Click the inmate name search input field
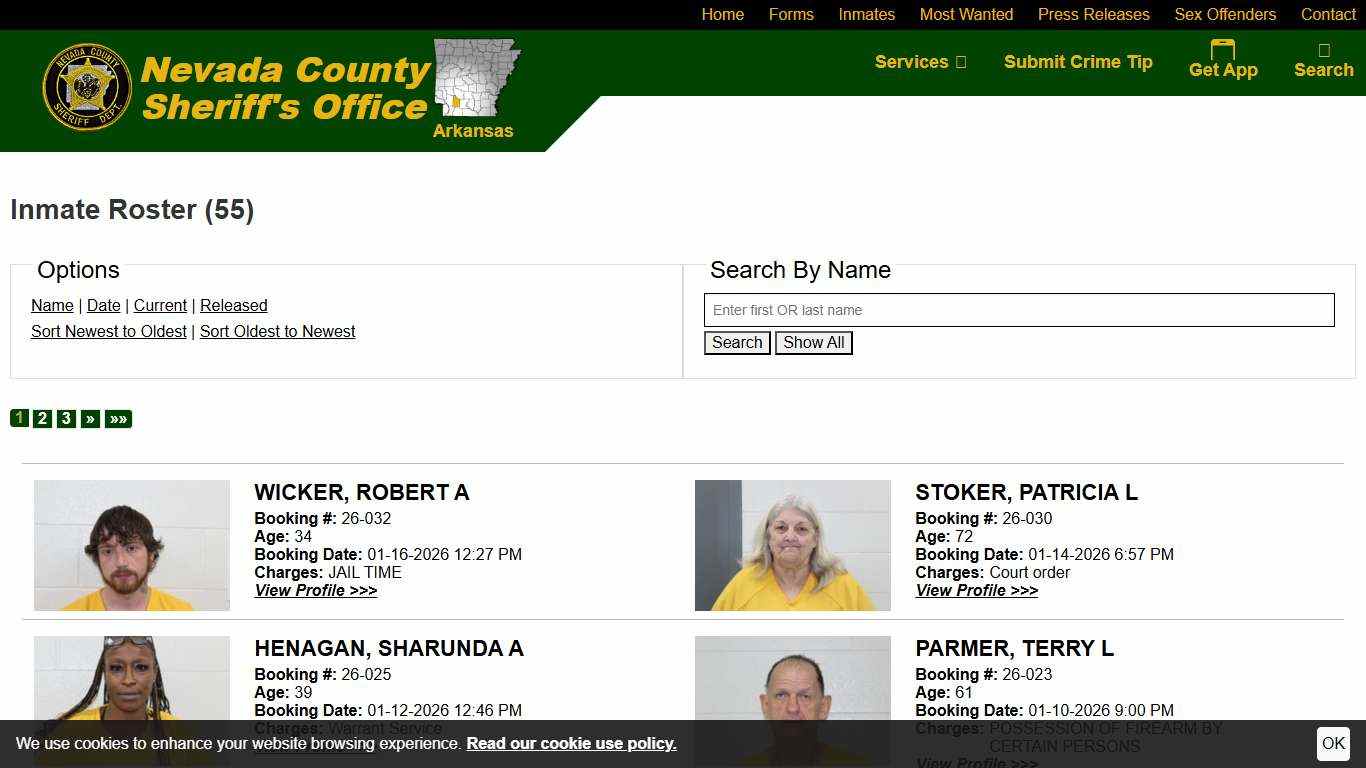Screen dimensions: 1366x768 (x=1019, y=310)
